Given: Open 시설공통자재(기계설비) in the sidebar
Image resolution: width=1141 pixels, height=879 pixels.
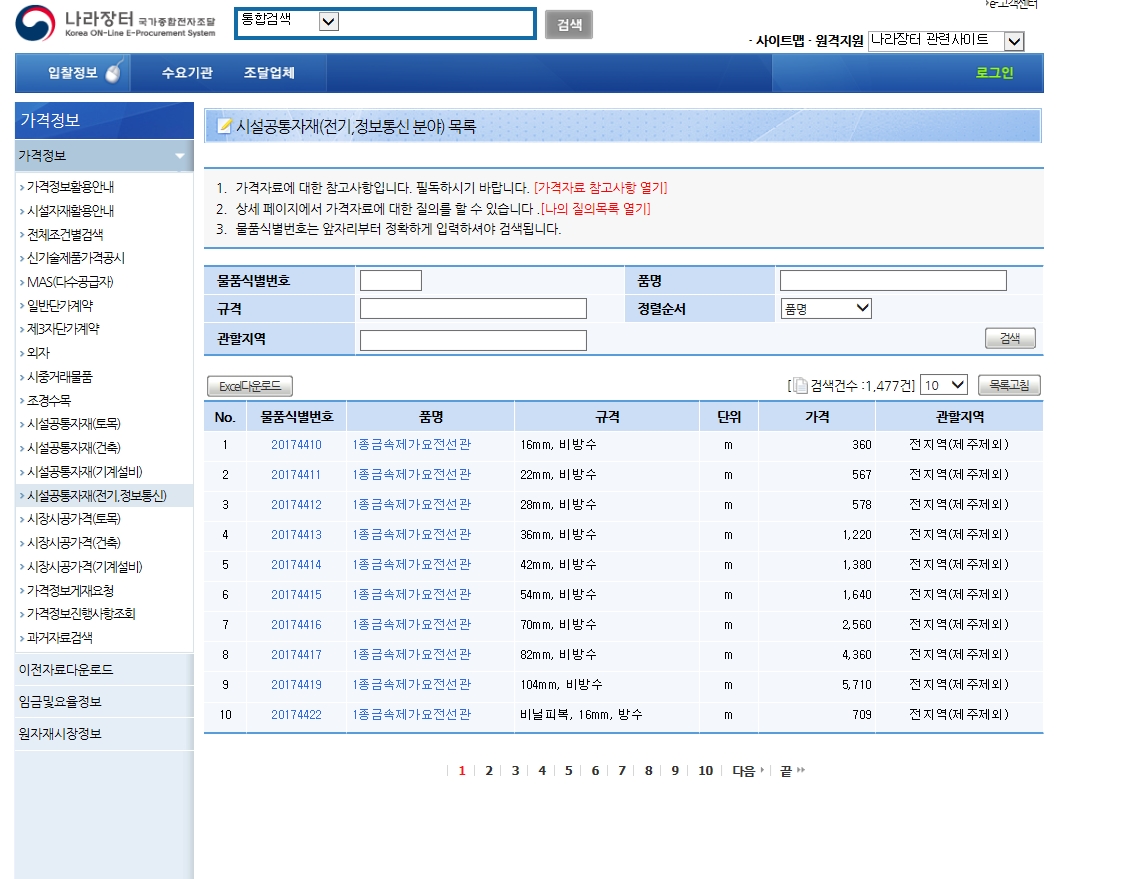Looking at the screenshot, I should tap(84, 472).
